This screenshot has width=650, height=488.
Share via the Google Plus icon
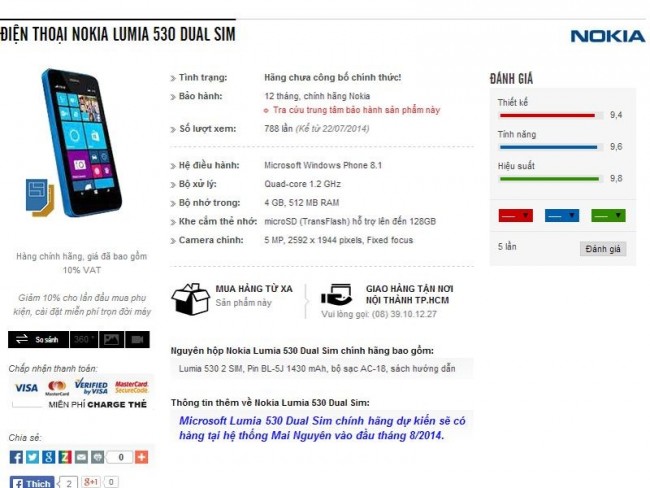click(49, 457)
